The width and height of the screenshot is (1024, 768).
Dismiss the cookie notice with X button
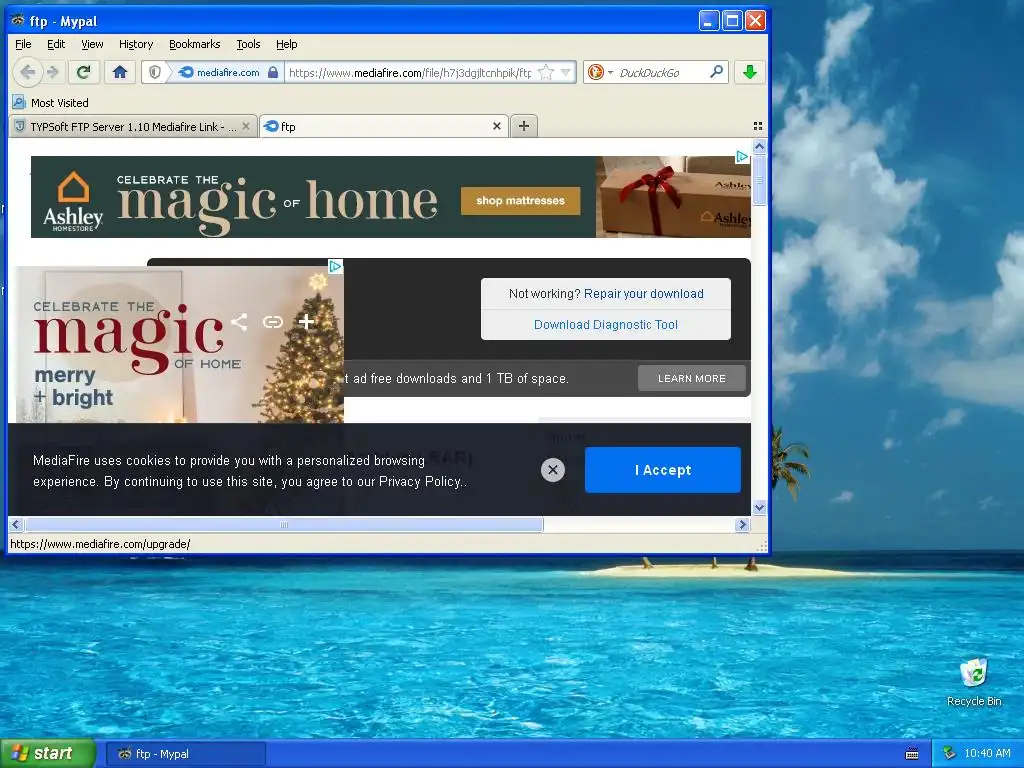tap(552, 470)
